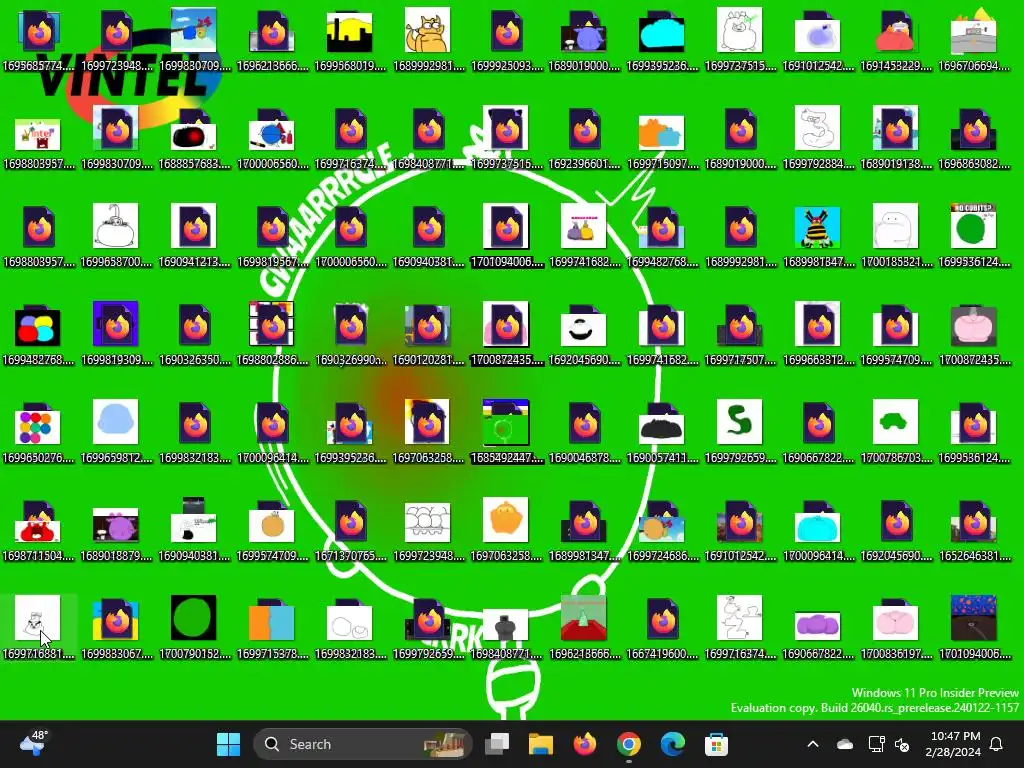The height and width of the screenshot is (768, 1024).
Task: Select the 1699663312 desktop file
Action: (x=818, y=332)
